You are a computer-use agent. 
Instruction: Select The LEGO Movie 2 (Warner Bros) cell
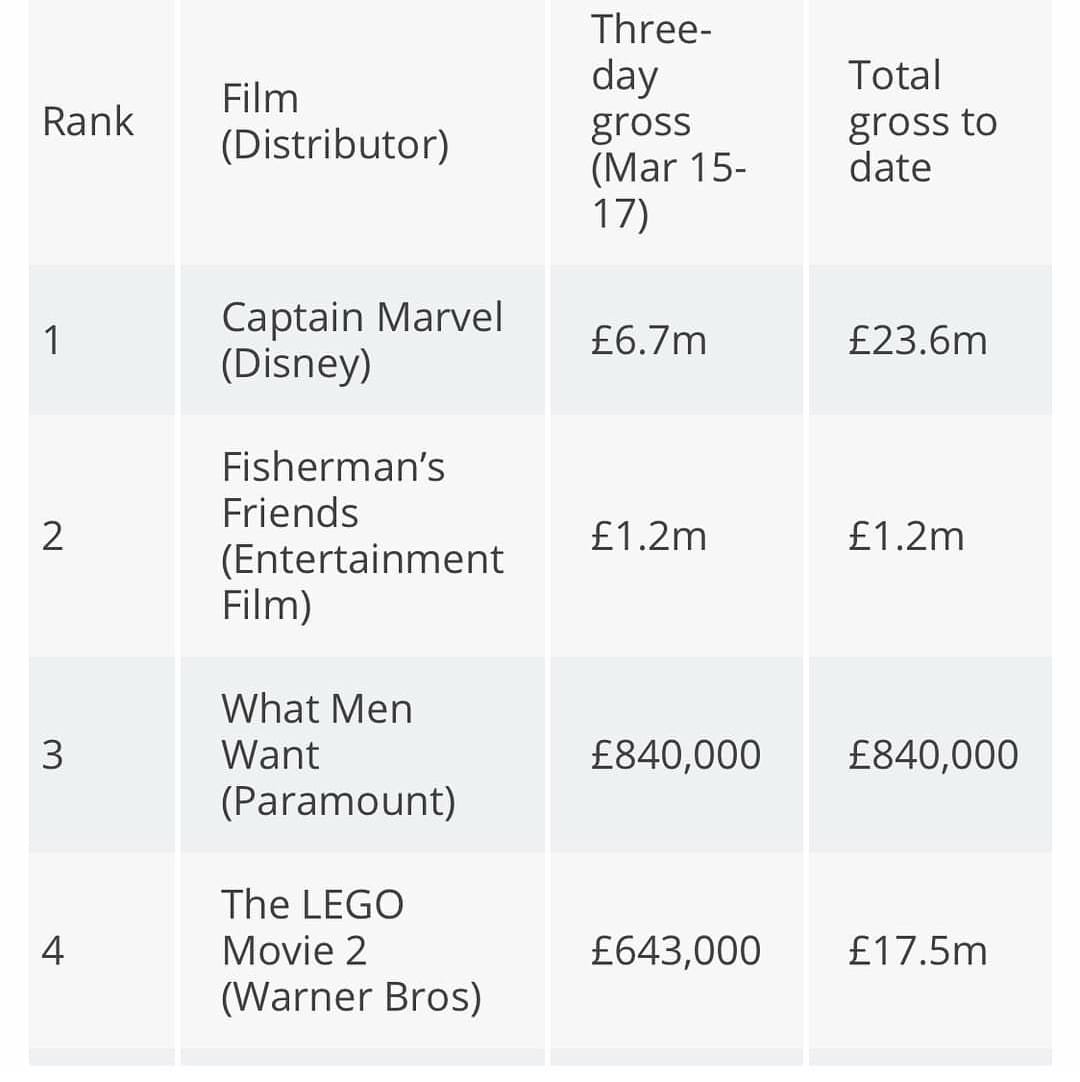351,951
